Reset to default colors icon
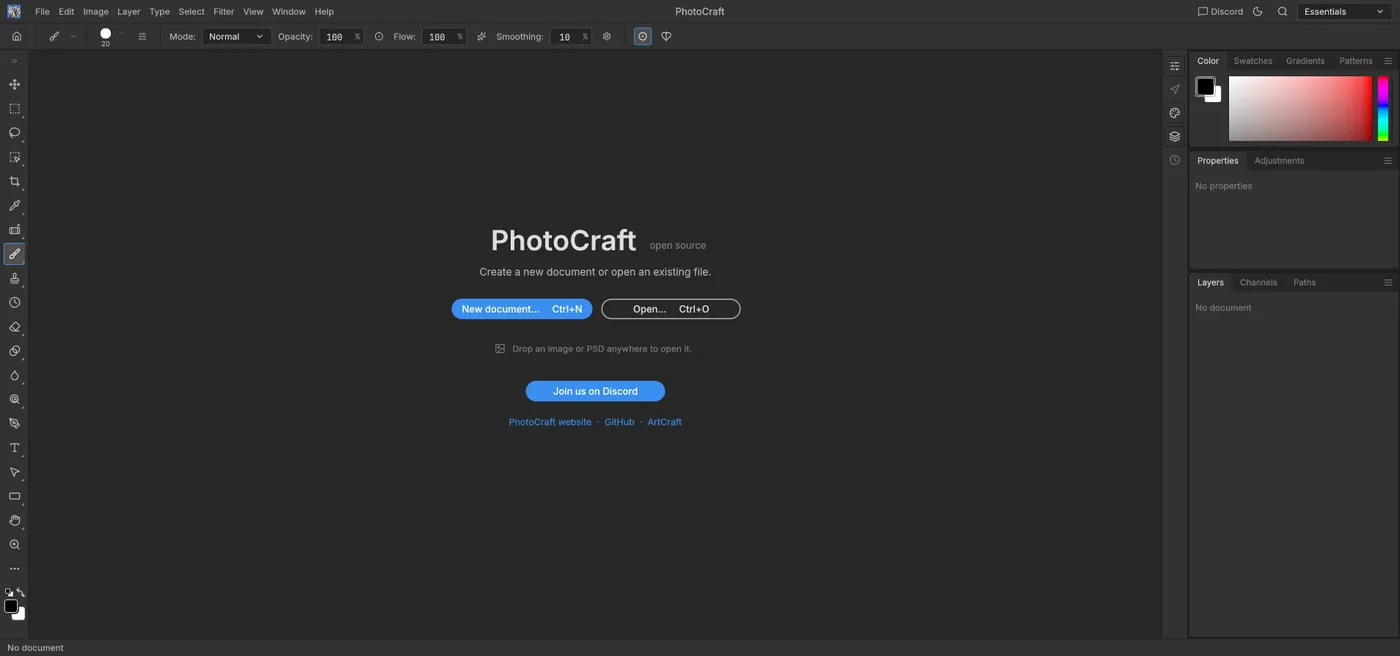The height and width of the screenshot is (656, 1400). [x=9, y=593]
